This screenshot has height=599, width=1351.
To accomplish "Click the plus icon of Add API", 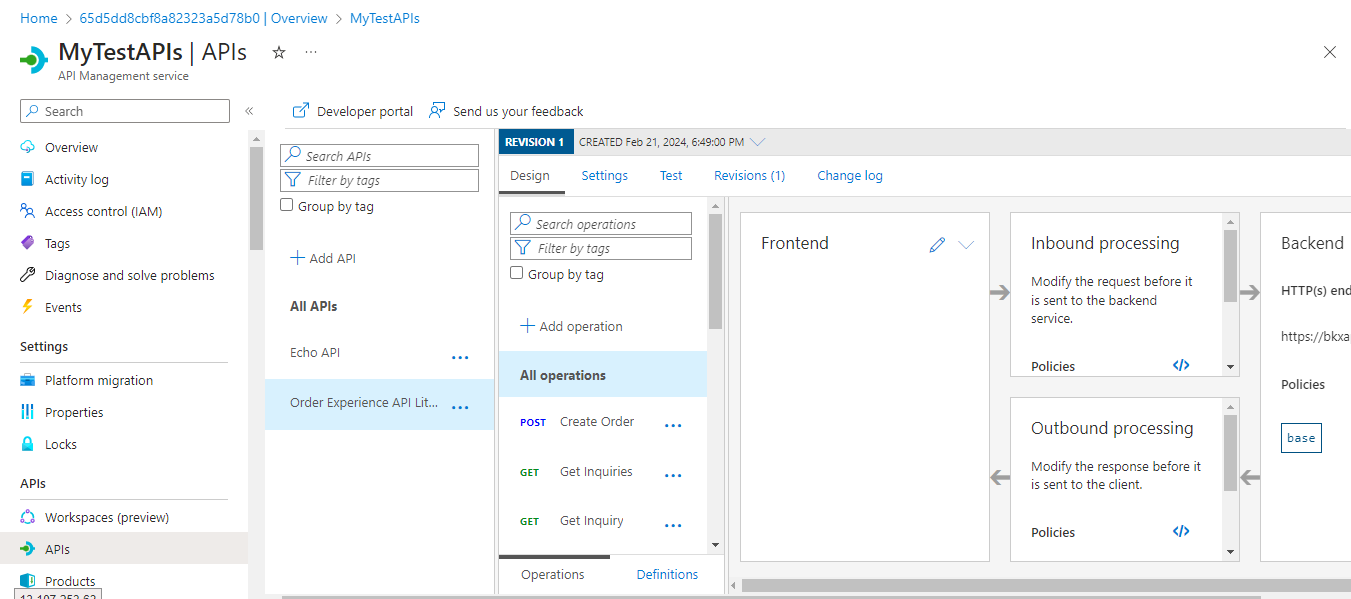I will tap(297, 258).
